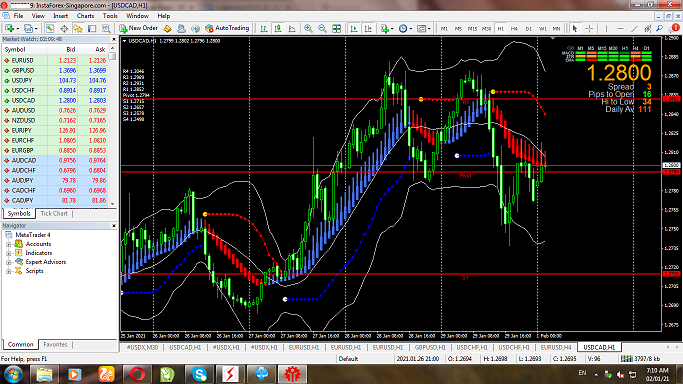683x384 pixels.
Task: Open the MetaEditor book icon
Action: tap(167, 28)
